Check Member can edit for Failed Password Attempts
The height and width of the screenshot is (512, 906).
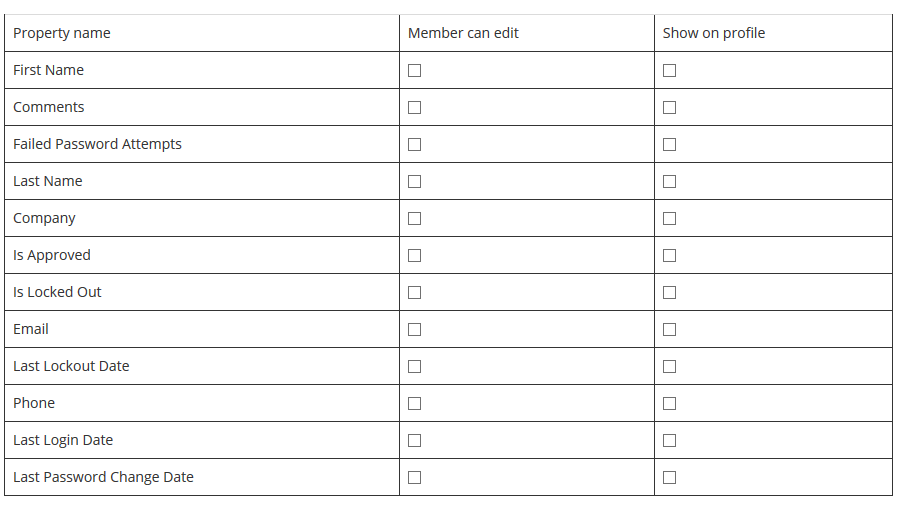(x=414, y=144)
